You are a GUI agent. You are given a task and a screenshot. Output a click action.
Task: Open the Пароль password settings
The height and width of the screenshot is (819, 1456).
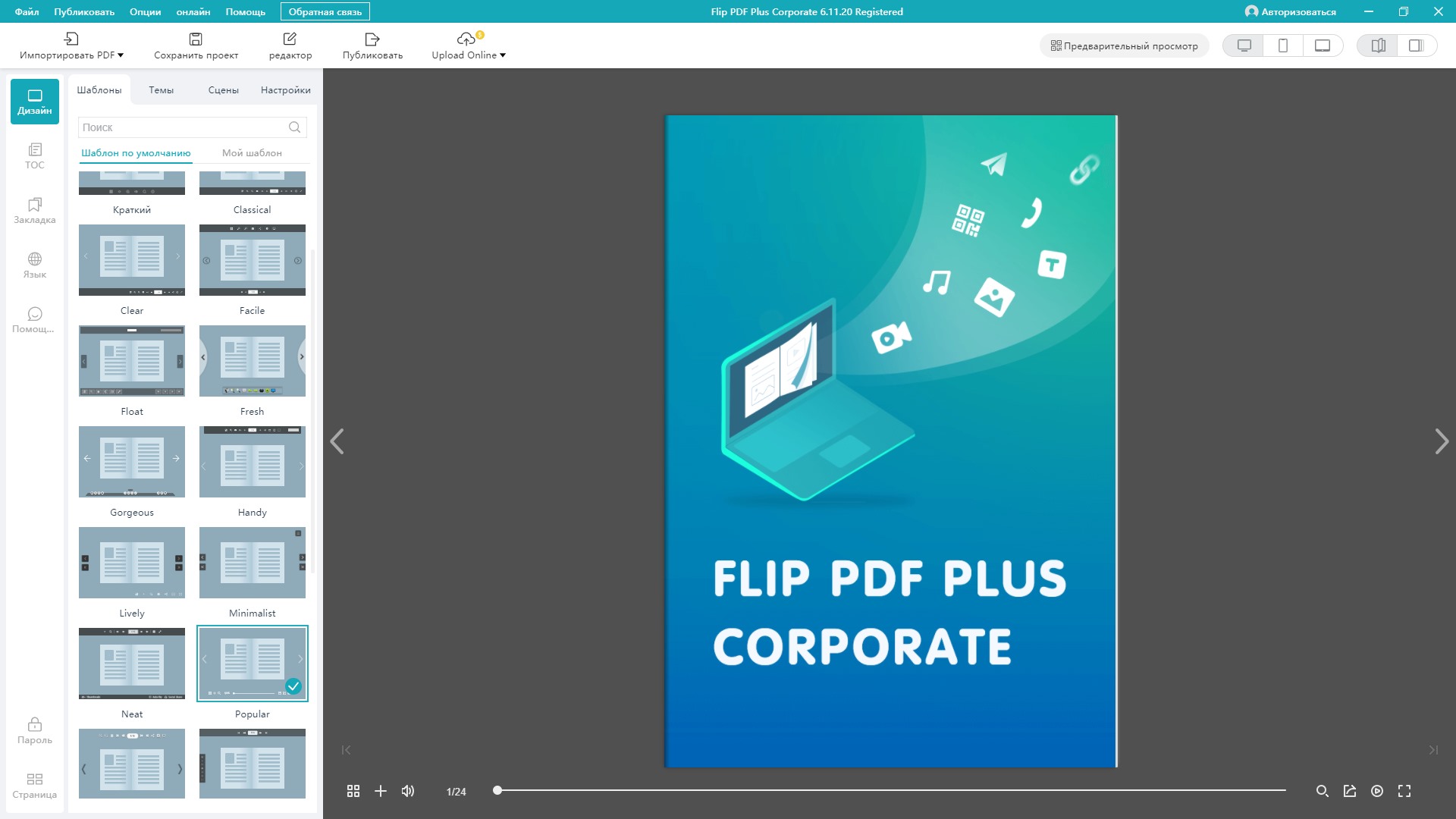tap(34, 731)
